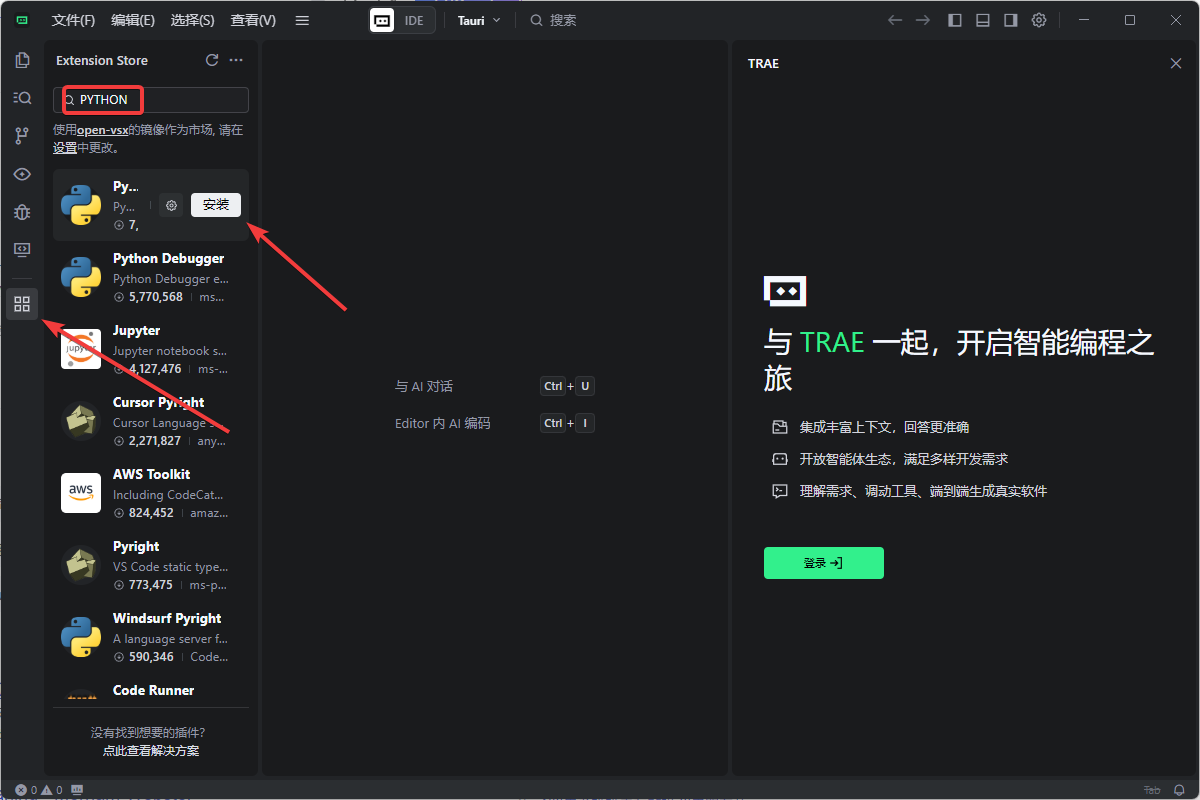Switch to IDE mode

414,20
